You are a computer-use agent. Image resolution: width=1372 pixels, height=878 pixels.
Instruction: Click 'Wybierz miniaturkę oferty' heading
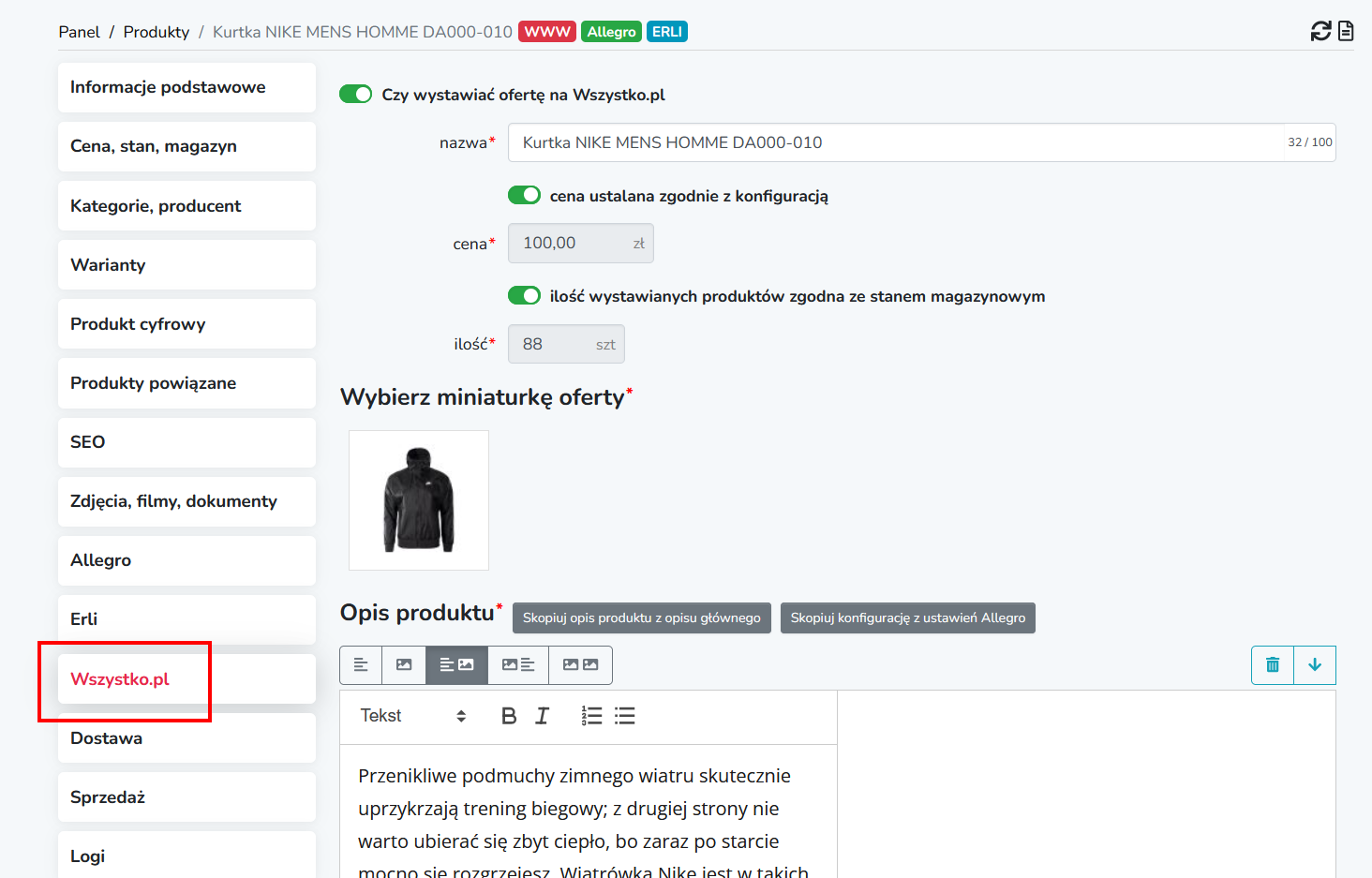point(483,397)
